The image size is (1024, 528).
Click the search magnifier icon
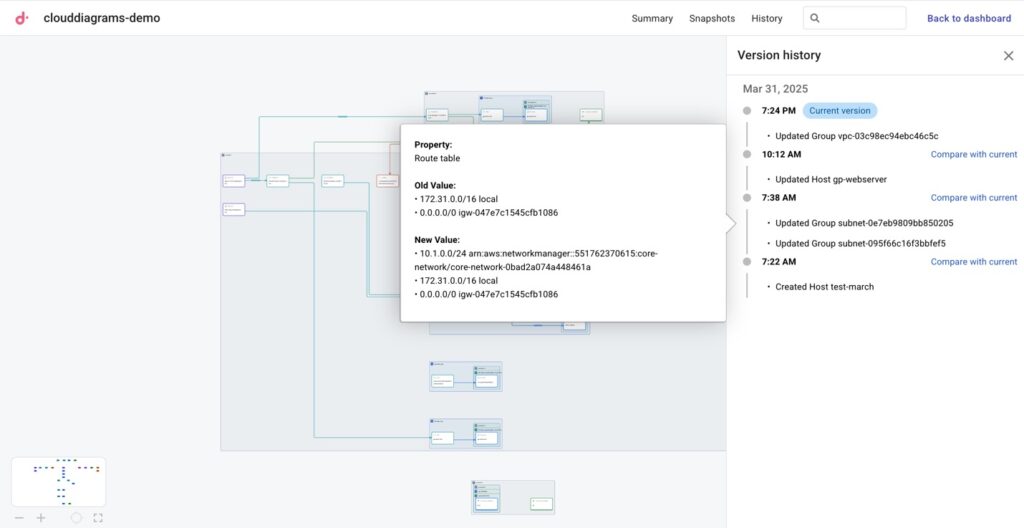coord(815,18)
